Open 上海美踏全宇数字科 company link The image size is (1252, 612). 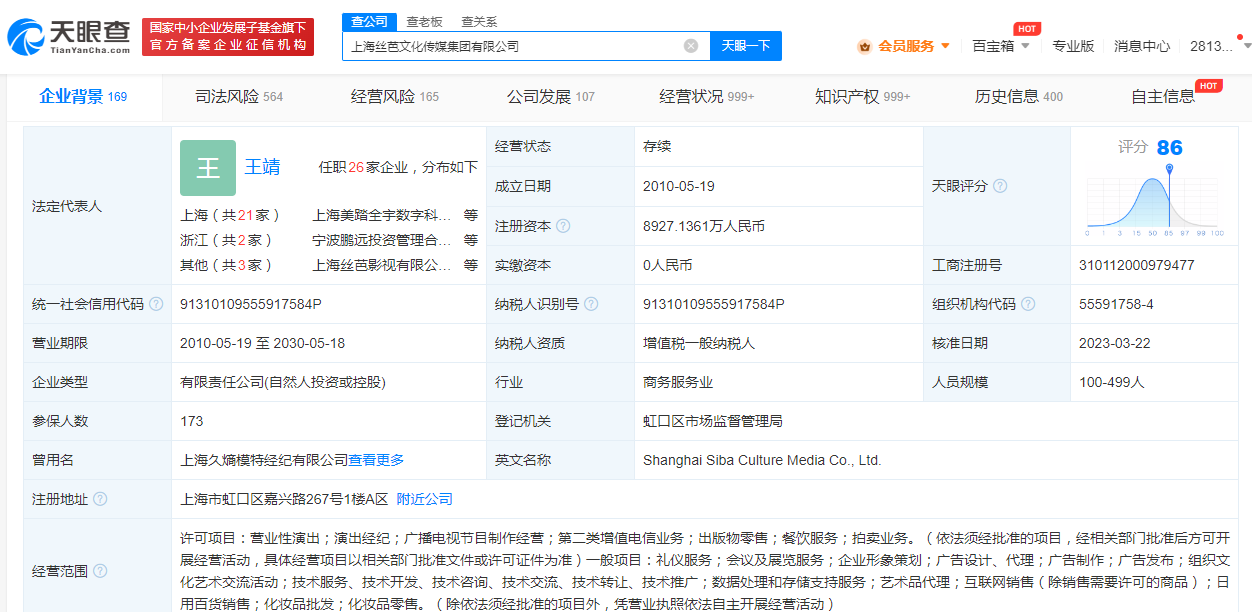tap(382, 215)
